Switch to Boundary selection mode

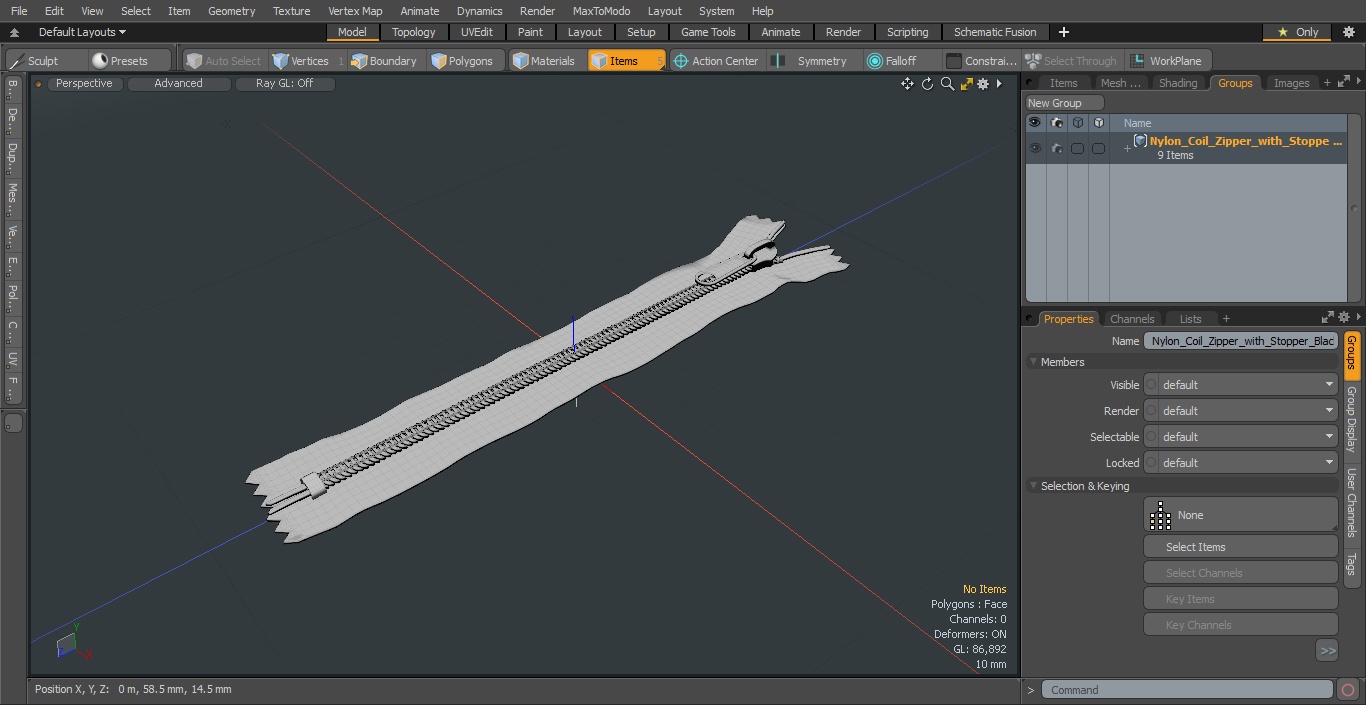pyautogui.click(x=384, y=61)
